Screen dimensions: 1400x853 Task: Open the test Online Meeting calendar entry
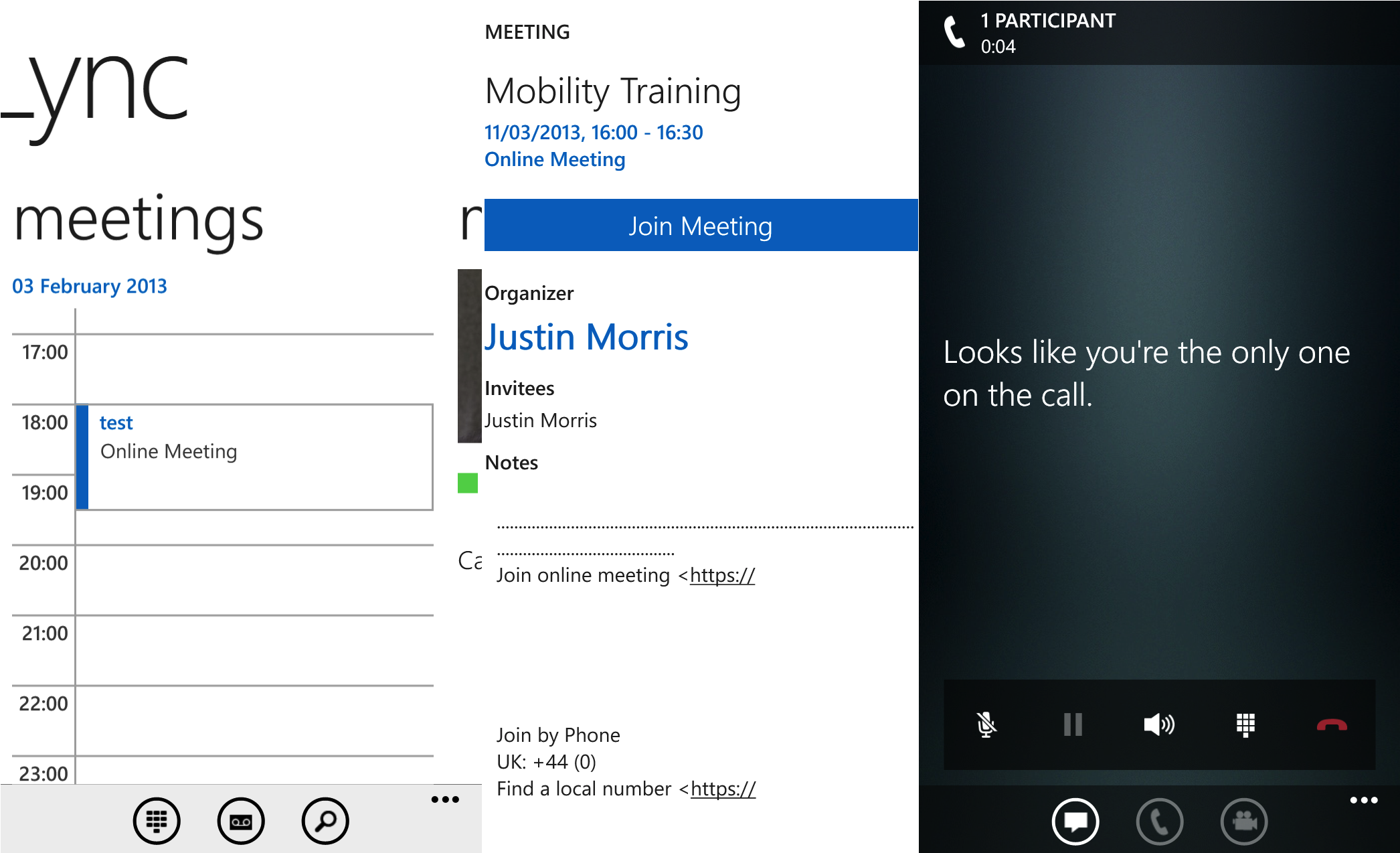coord(254,457)
